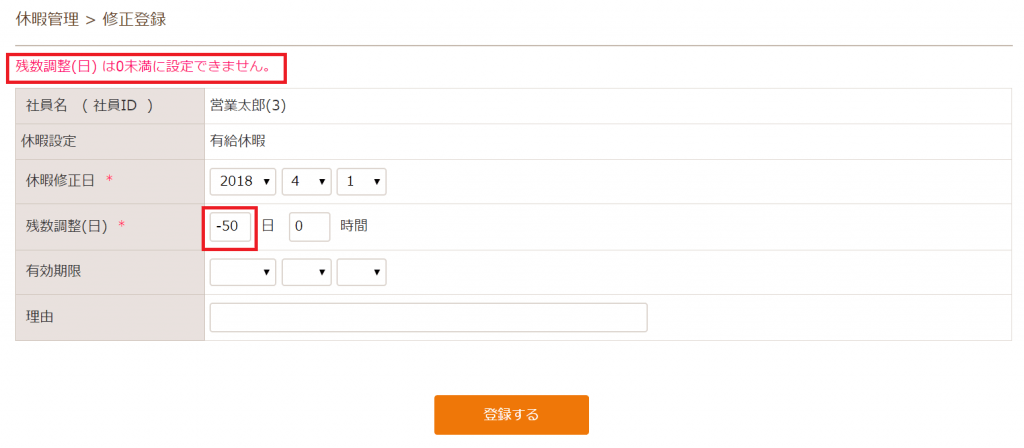Click the 残数調整(日) label cell

point(110,227)
